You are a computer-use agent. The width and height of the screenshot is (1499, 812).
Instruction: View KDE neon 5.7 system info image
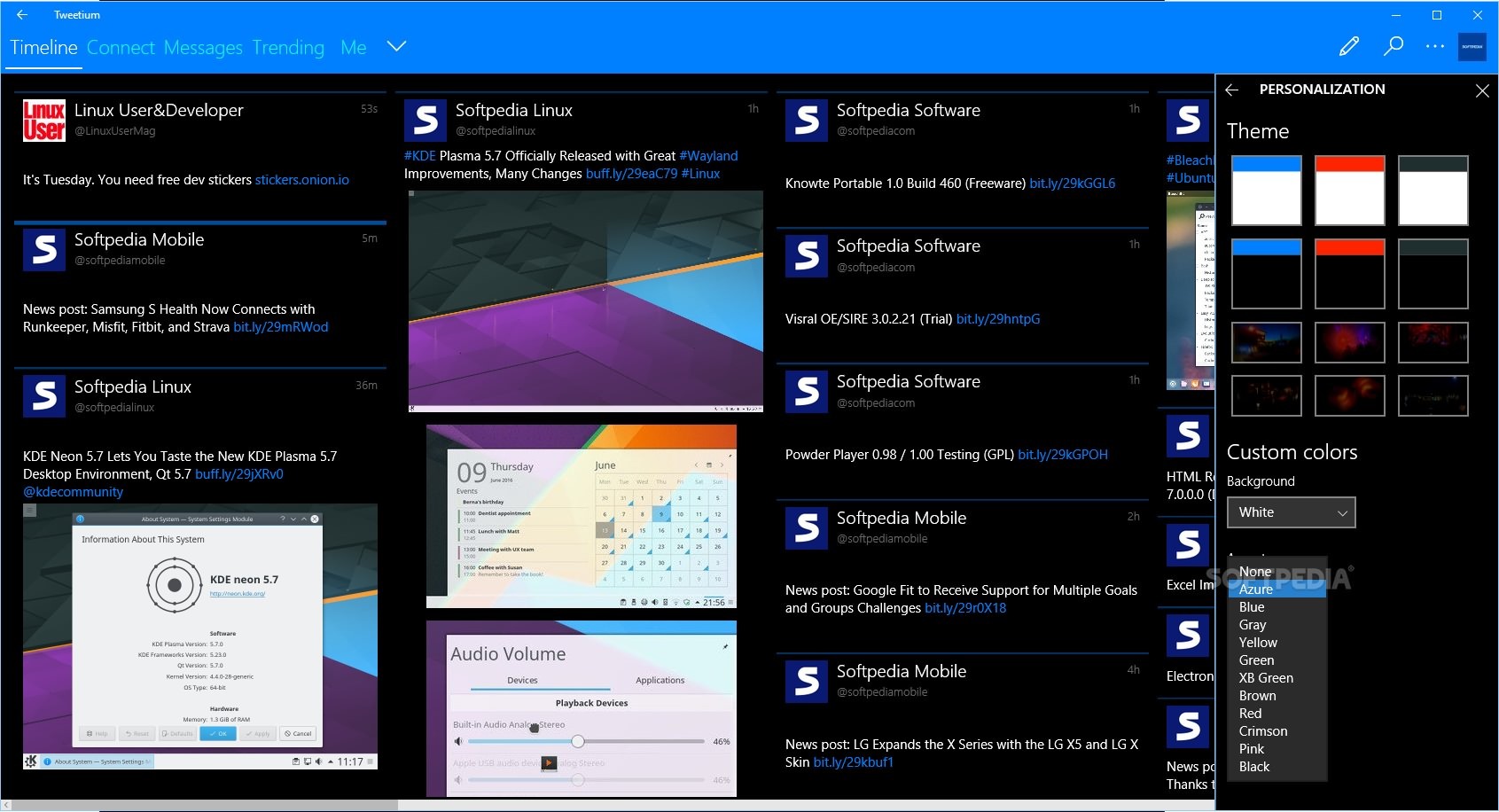(x=200, y=636)
